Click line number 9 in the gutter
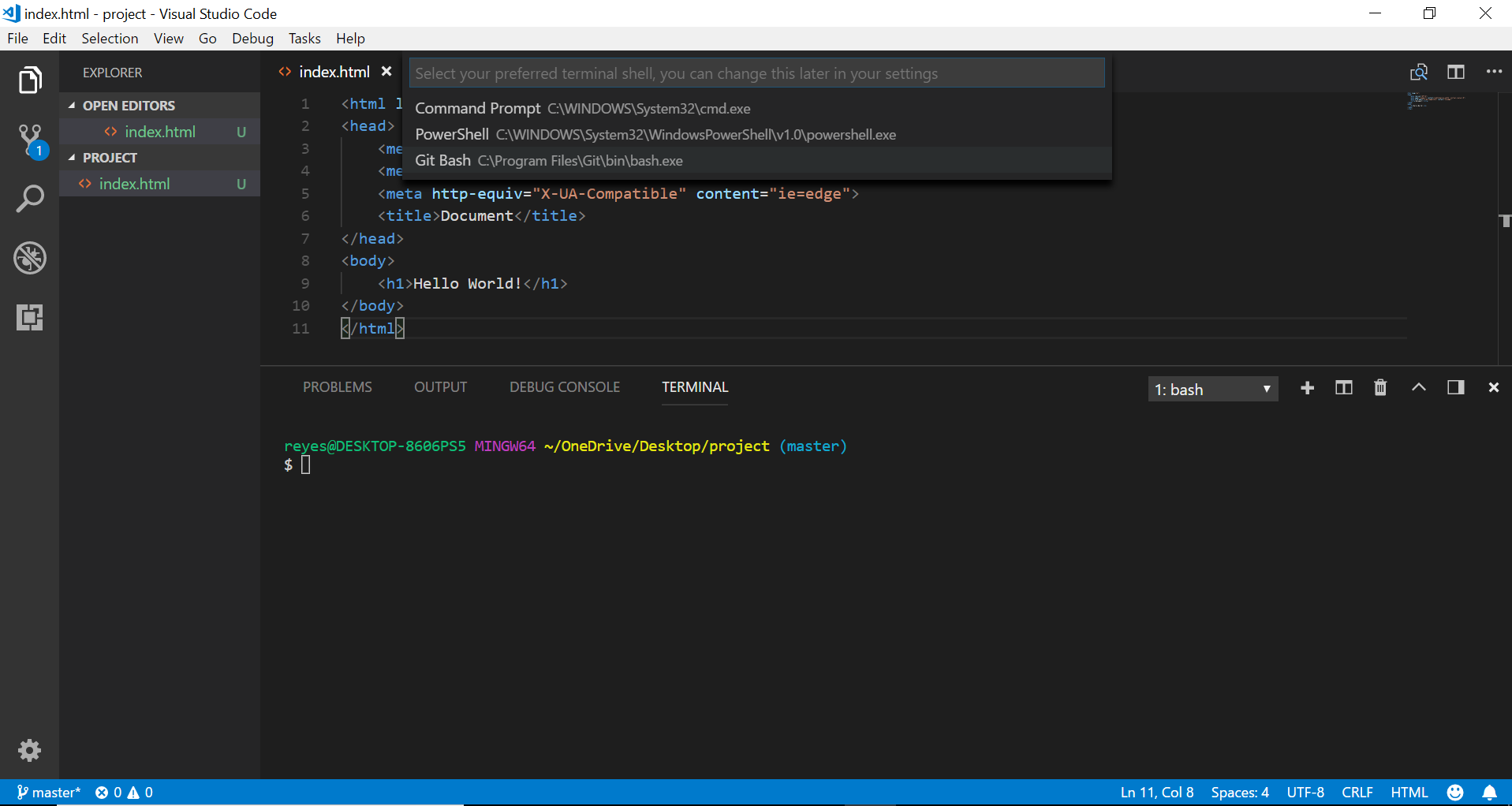Screen dimensions: 1512x806 click(305, 284)
